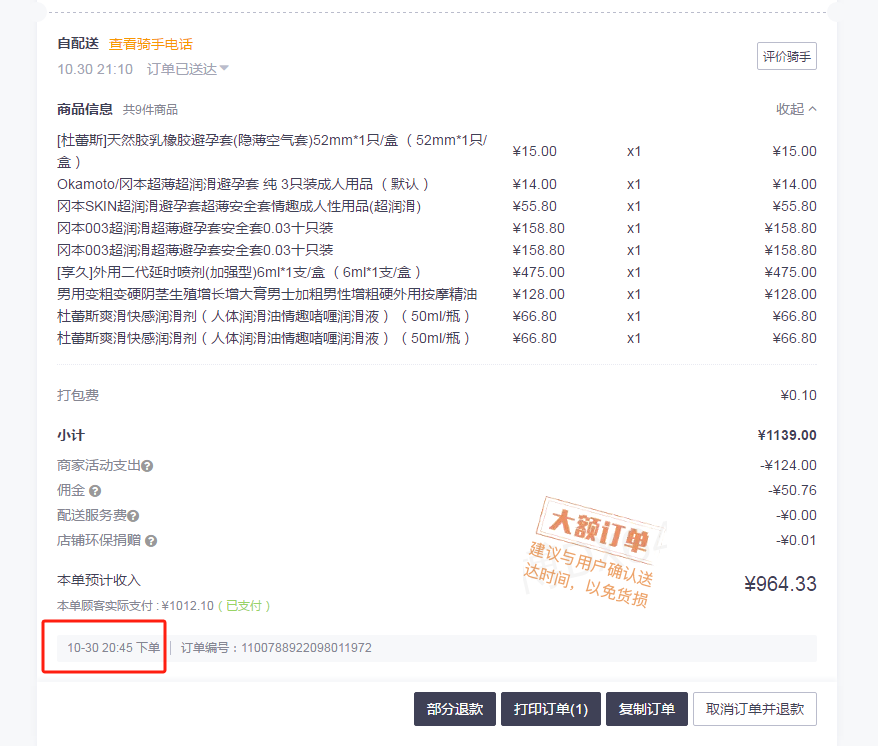Collapse the product list with 收起
This screenshot has width=878, height=746.
(x=796, y=109)
